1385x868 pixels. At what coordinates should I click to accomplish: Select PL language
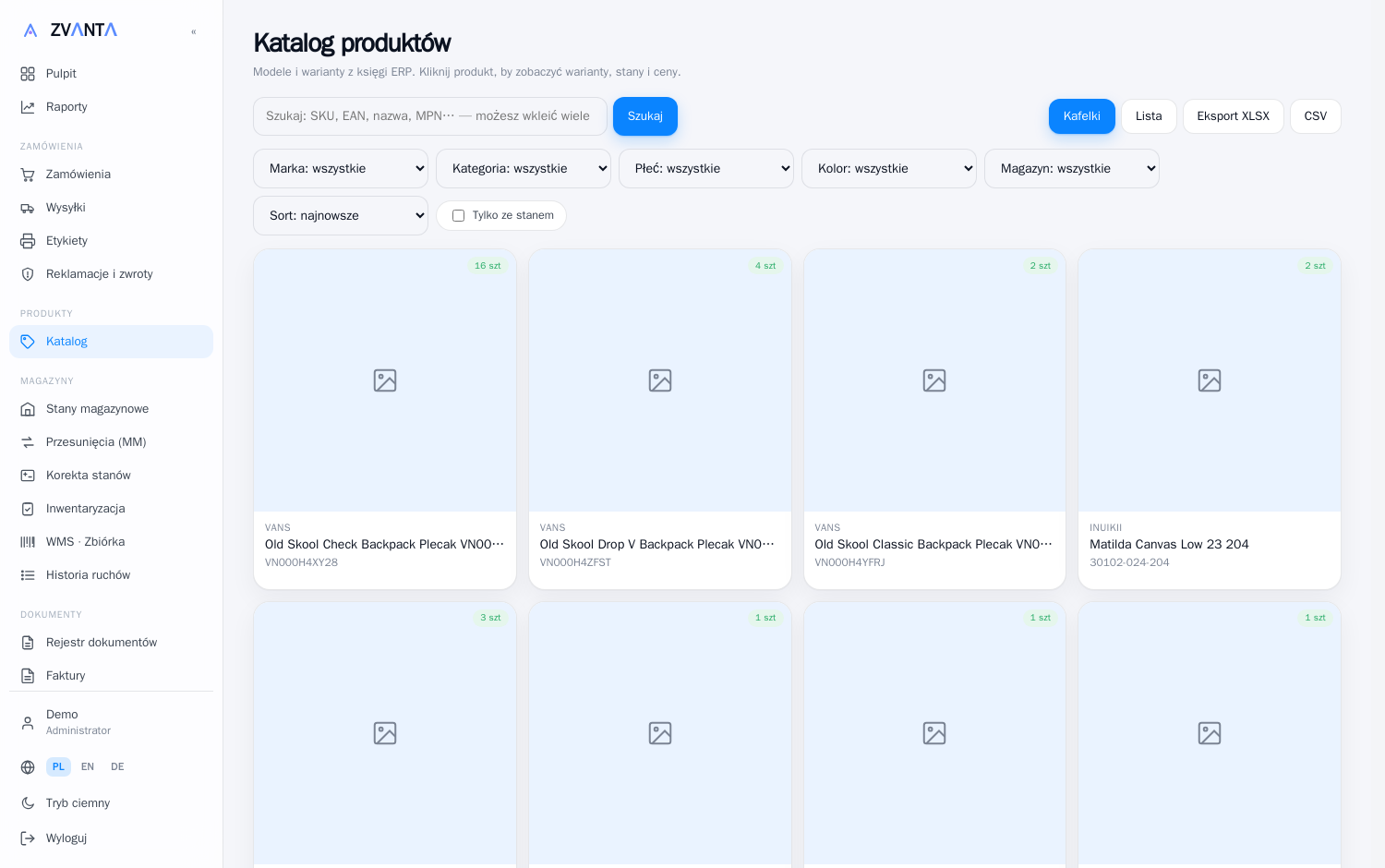58,767
